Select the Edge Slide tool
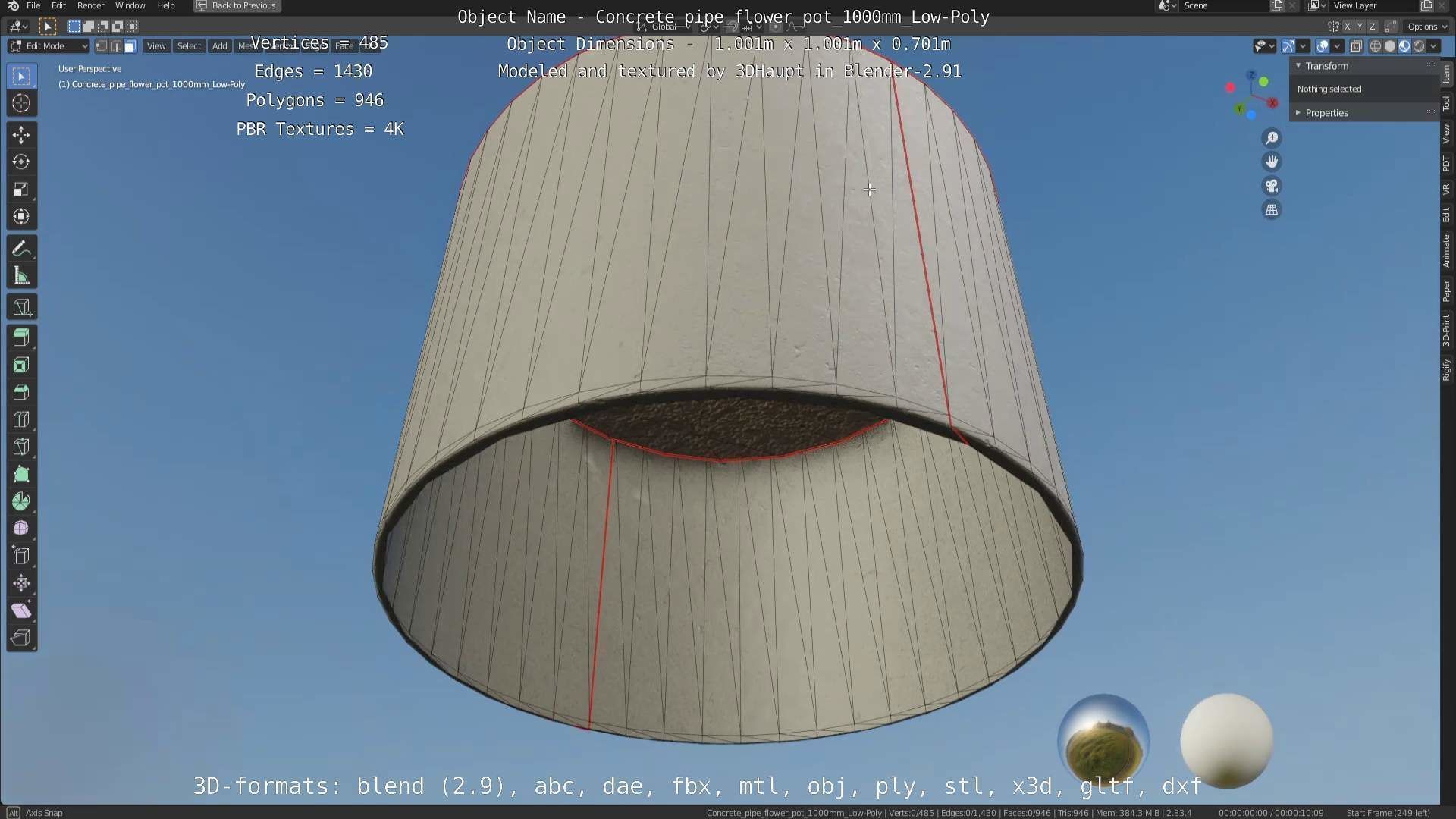This screenshot has height=819, width=1456. (x=21, y=556)
